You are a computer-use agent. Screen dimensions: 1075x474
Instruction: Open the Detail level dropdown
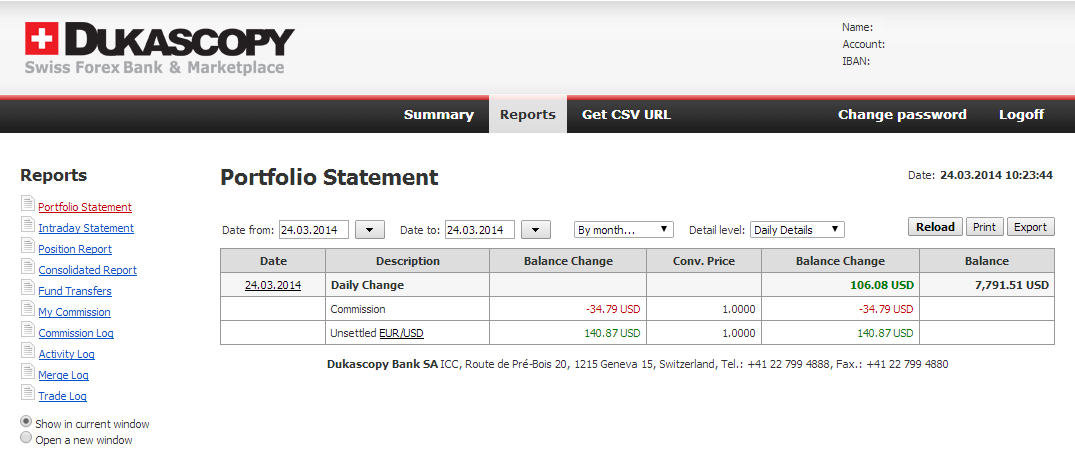(797, 230)
